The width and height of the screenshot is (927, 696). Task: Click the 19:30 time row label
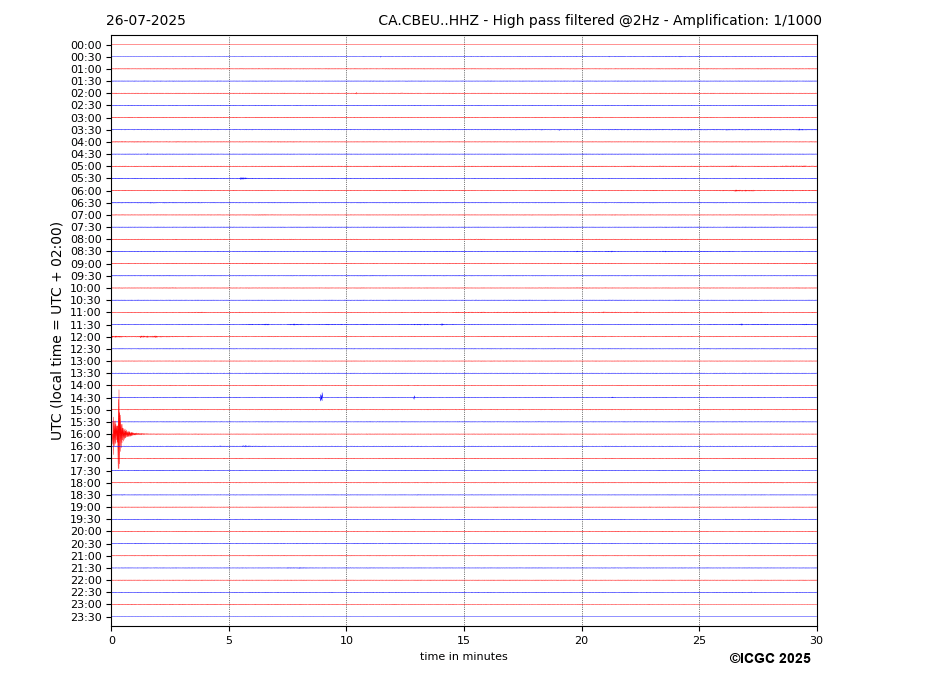click(86, 520)
